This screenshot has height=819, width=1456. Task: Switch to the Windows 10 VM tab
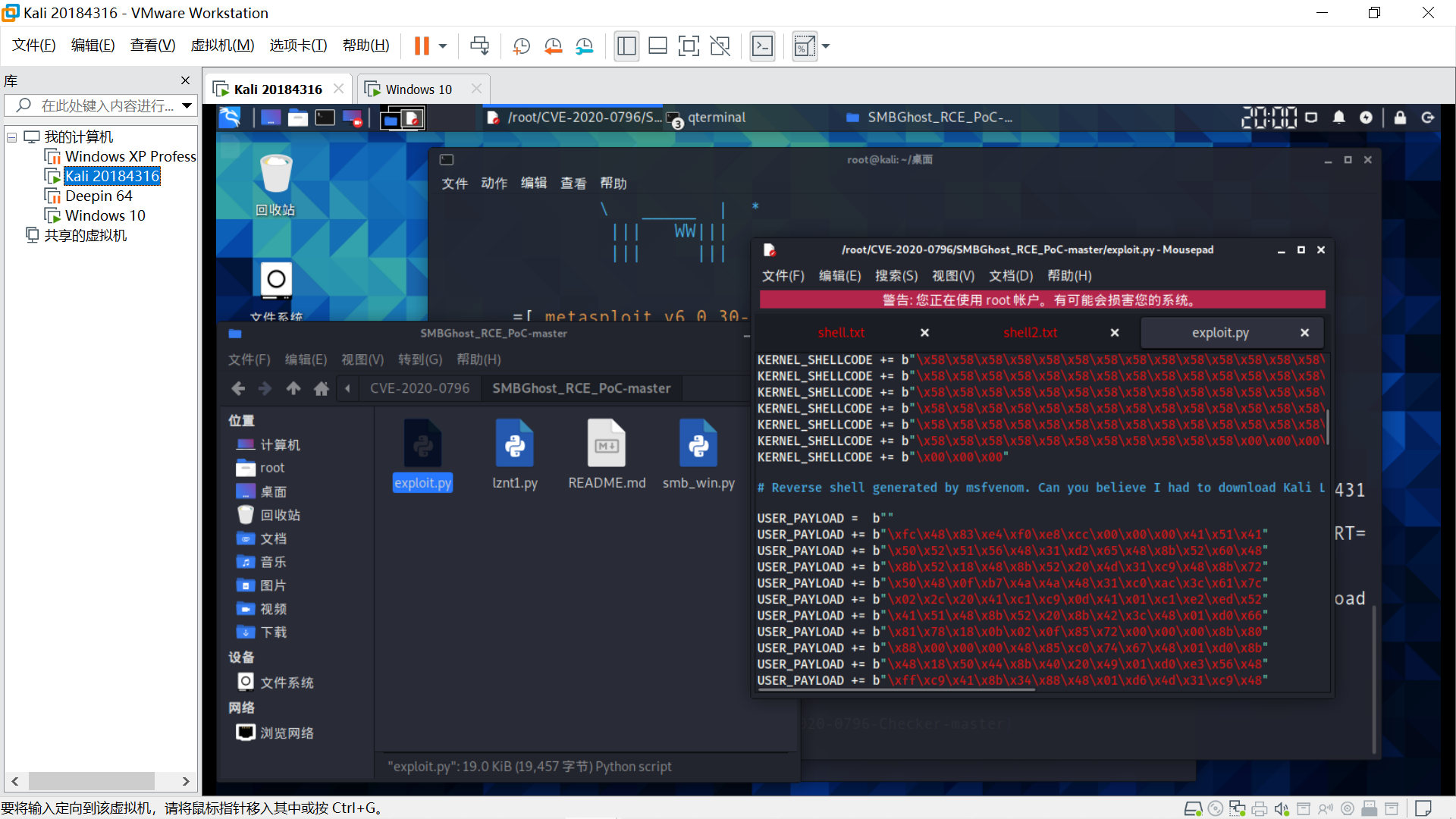pyautogui.click(x=418, y=89)
